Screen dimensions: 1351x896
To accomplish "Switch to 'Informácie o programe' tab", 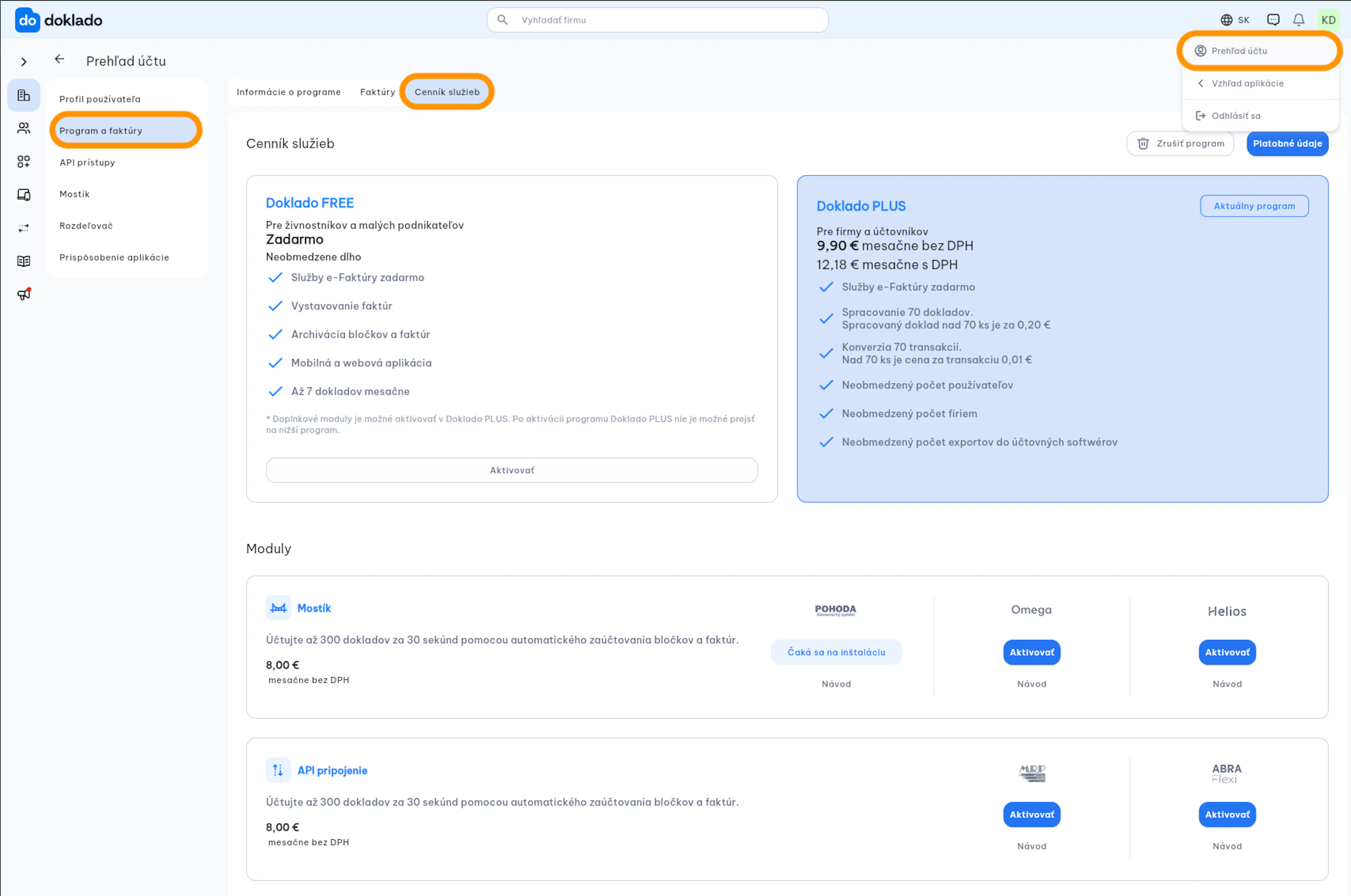I will 288,92.
